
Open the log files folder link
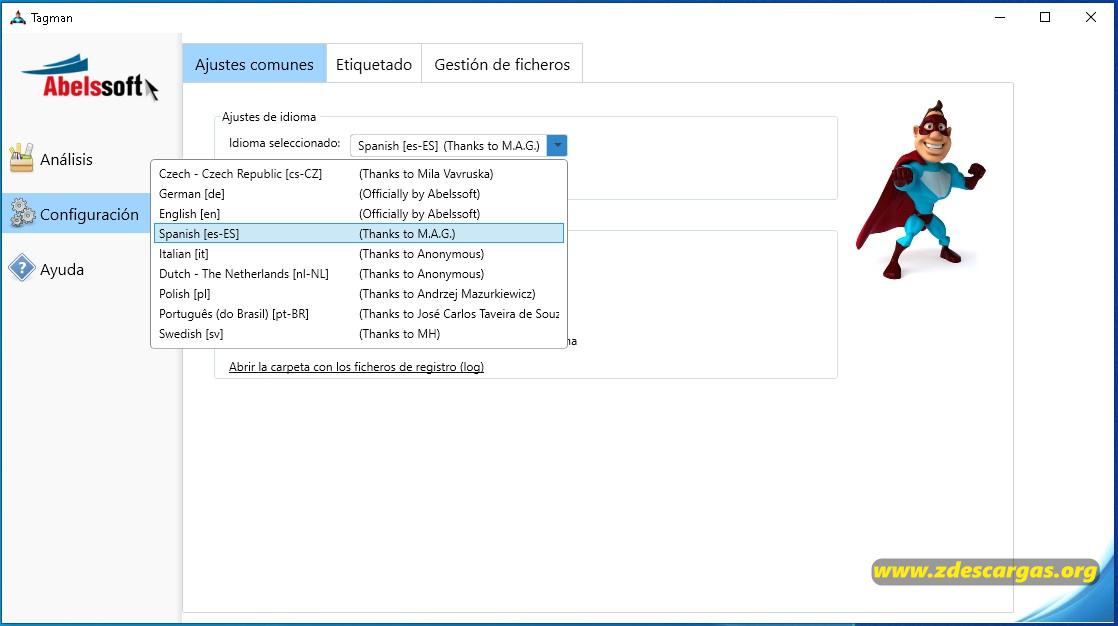pyautogui.click(x=356, y=366)
